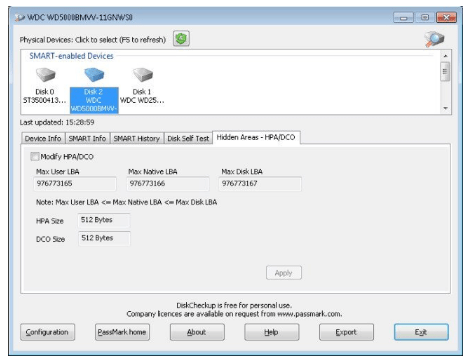Select the Disk 0 drive icon

(x=45, y=75)
